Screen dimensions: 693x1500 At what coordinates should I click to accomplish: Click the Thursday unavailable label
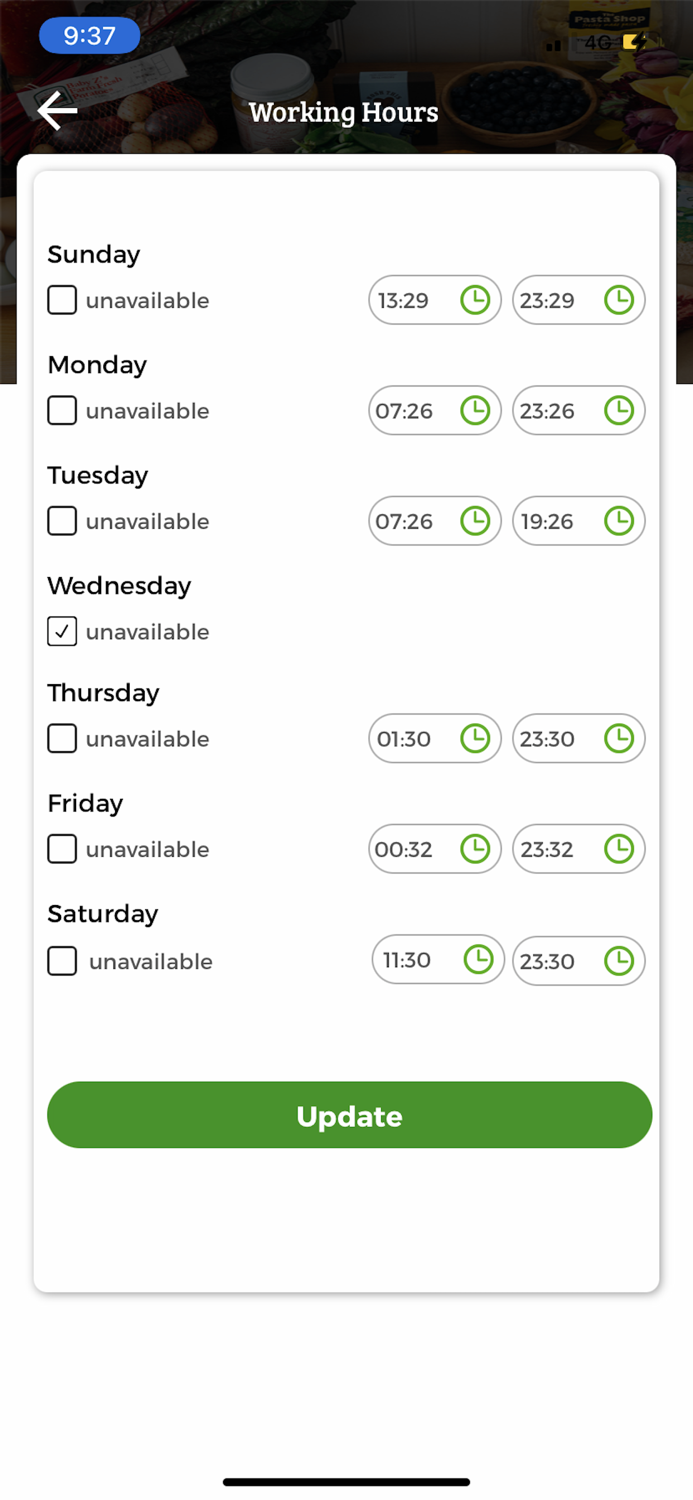pos(147,739)
